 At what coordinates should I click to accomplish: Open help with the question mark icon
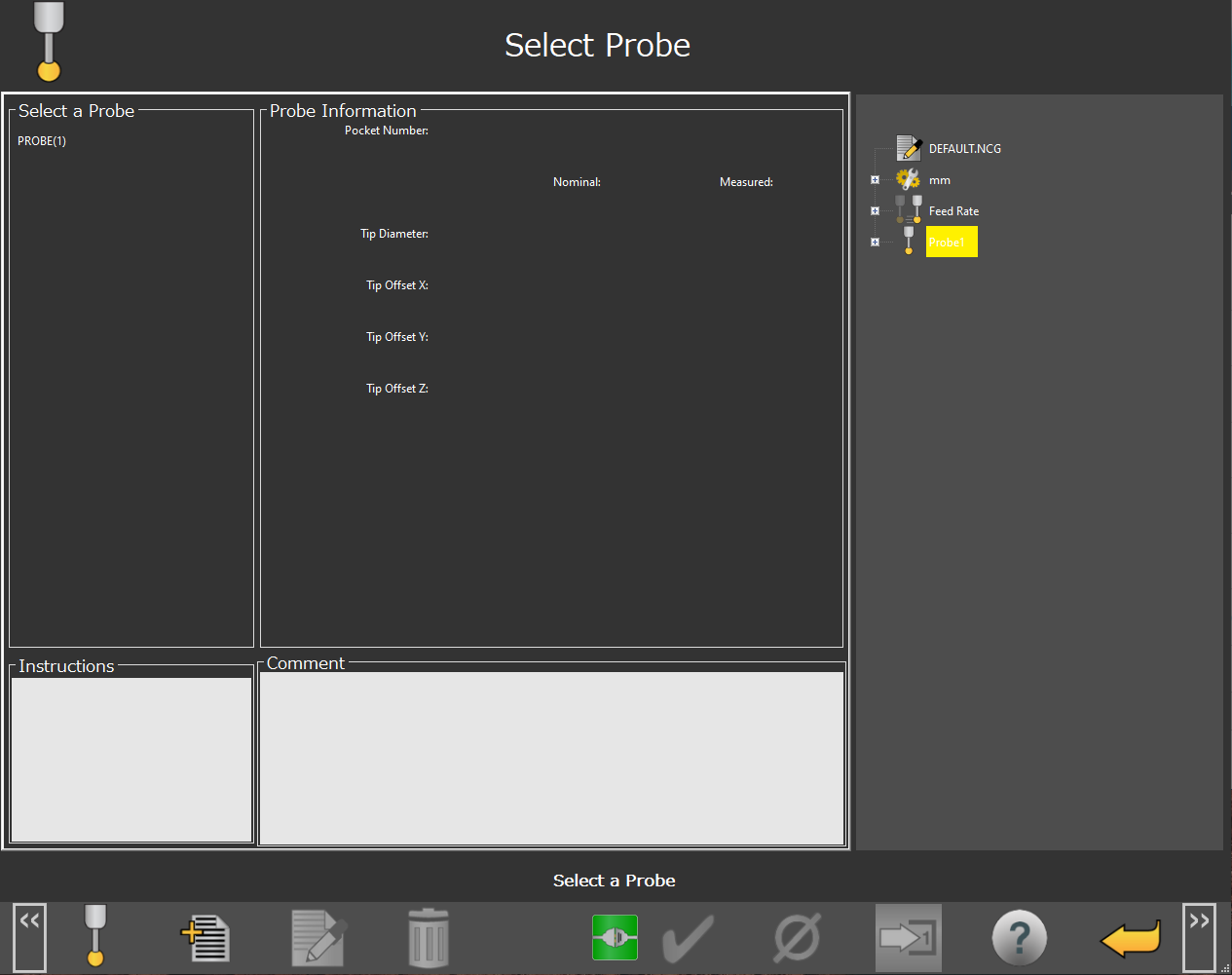[1019, 938]
